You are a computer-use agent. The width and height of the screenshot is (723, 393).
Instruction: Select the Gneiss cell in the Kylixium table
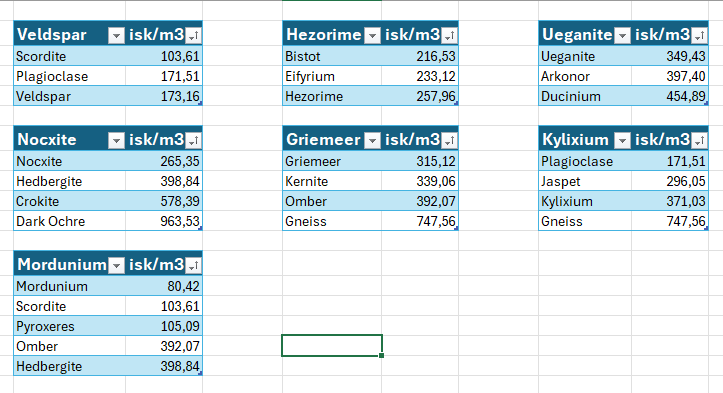click(x=585, y=221)
